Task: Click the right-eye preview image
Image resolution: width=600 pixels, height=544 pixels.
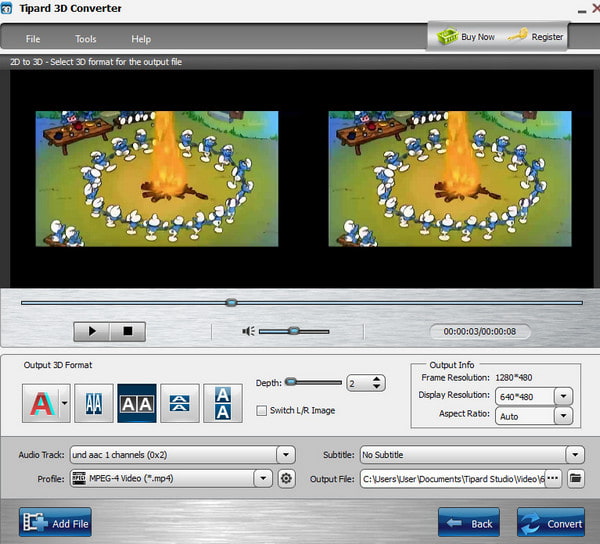Action: 450,179
